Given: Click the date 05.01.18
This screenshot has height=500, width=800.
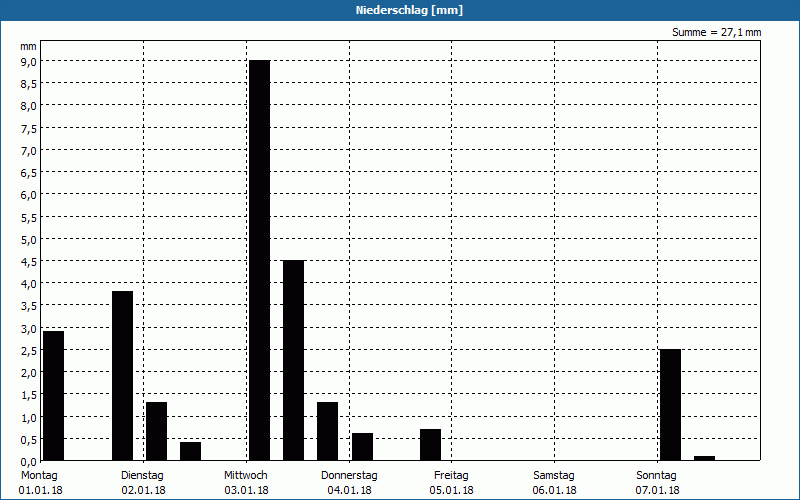Looking at the screenshot, I should pos(452,491).
